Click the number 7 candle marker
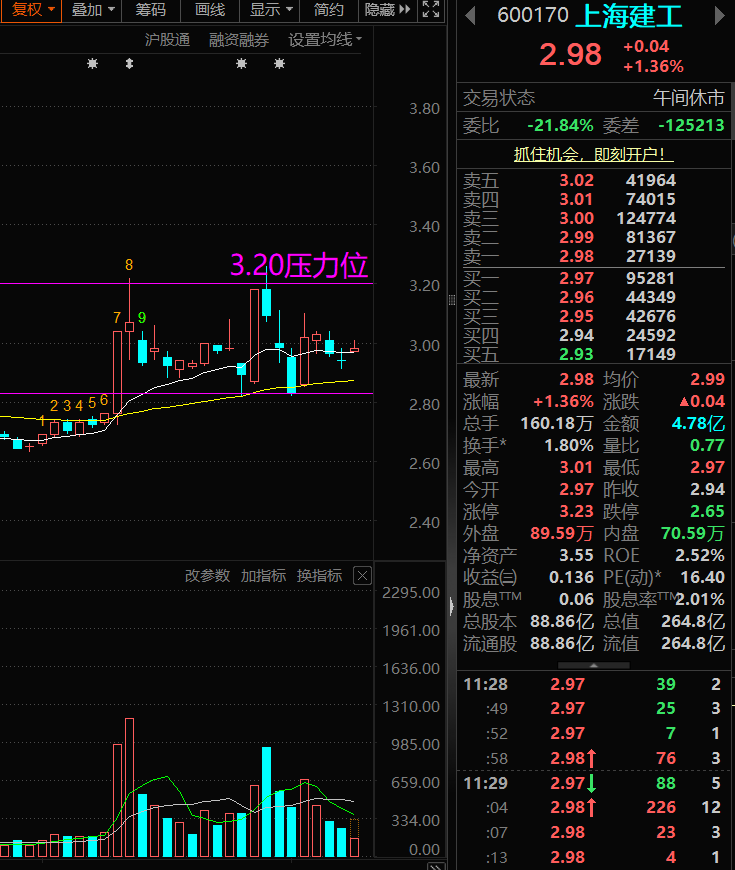The width and height of the screenshot is (735, 870). coord(116,317)
